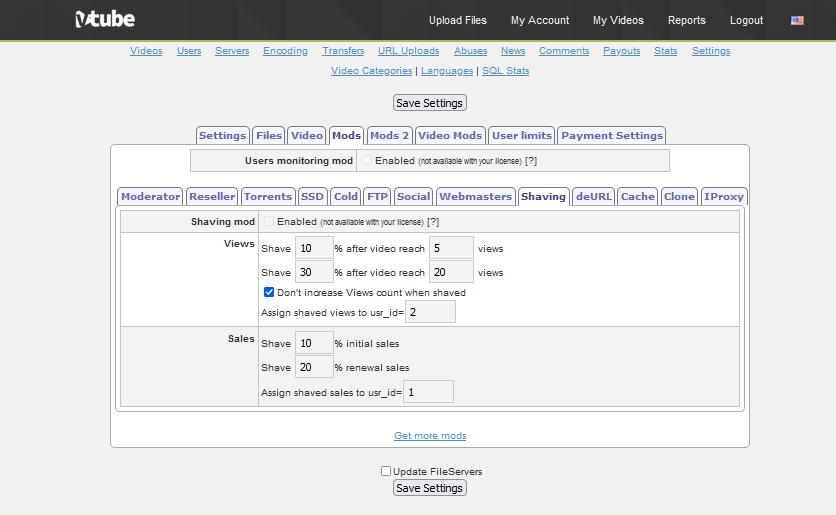Click the vtube logo
The image size is (836, 515).
tap(105, 20)
